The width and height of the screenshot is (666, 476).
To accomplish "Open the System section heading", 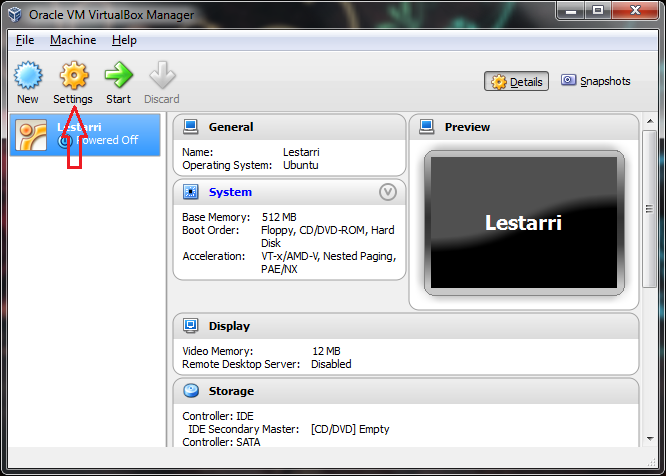I will tap(230, 192).
